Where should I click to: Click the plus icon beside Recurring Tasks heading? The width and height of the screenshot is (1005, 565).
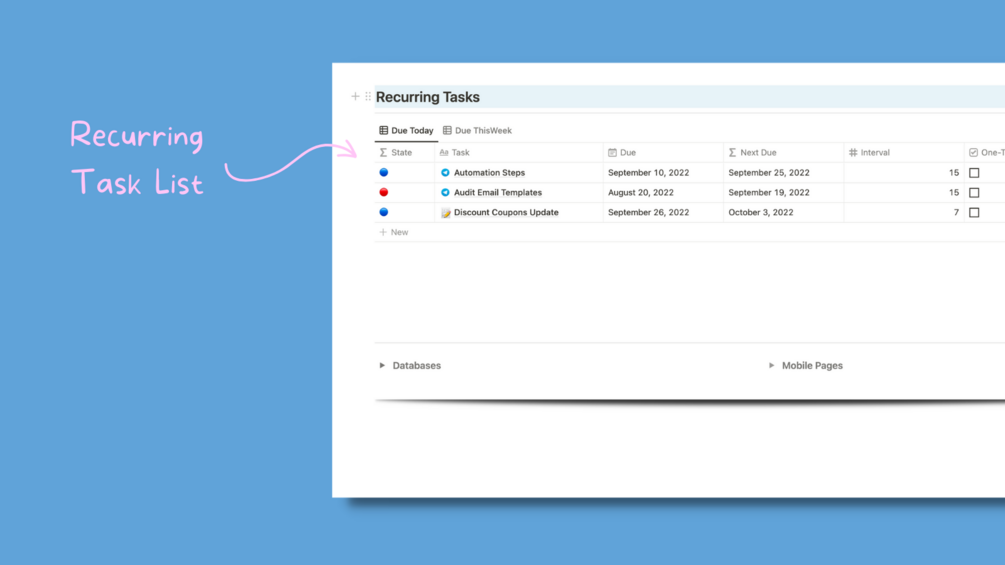355,97
